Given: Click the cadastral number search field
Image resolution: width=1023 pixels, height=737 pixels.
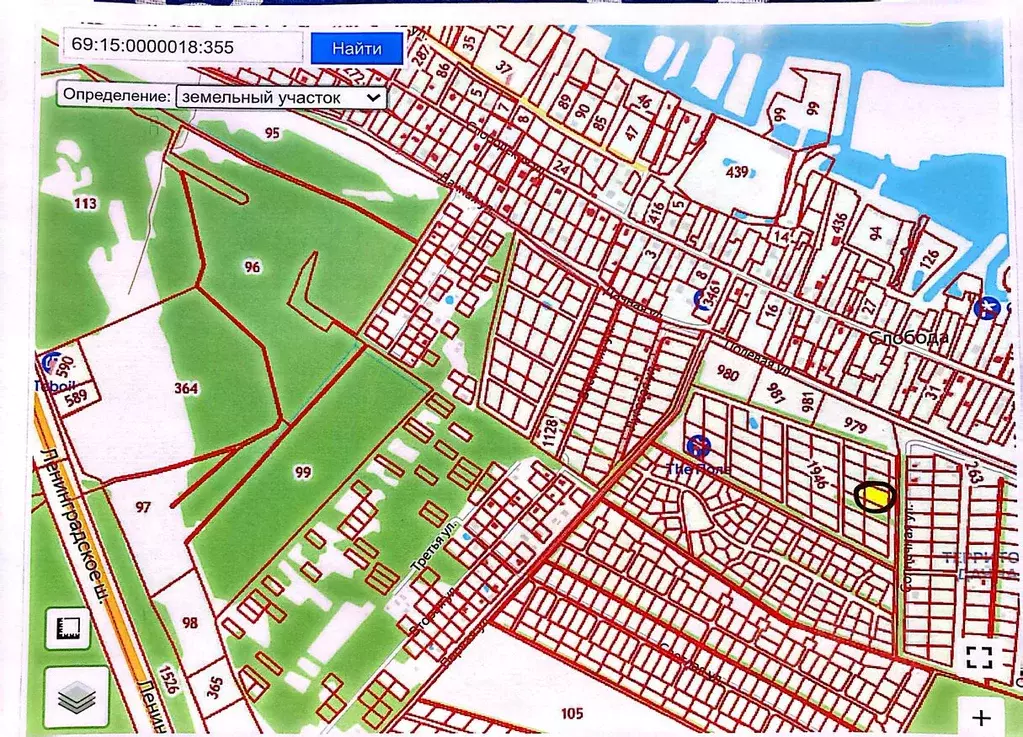Looking at the screenshot, I should [182, 47].
